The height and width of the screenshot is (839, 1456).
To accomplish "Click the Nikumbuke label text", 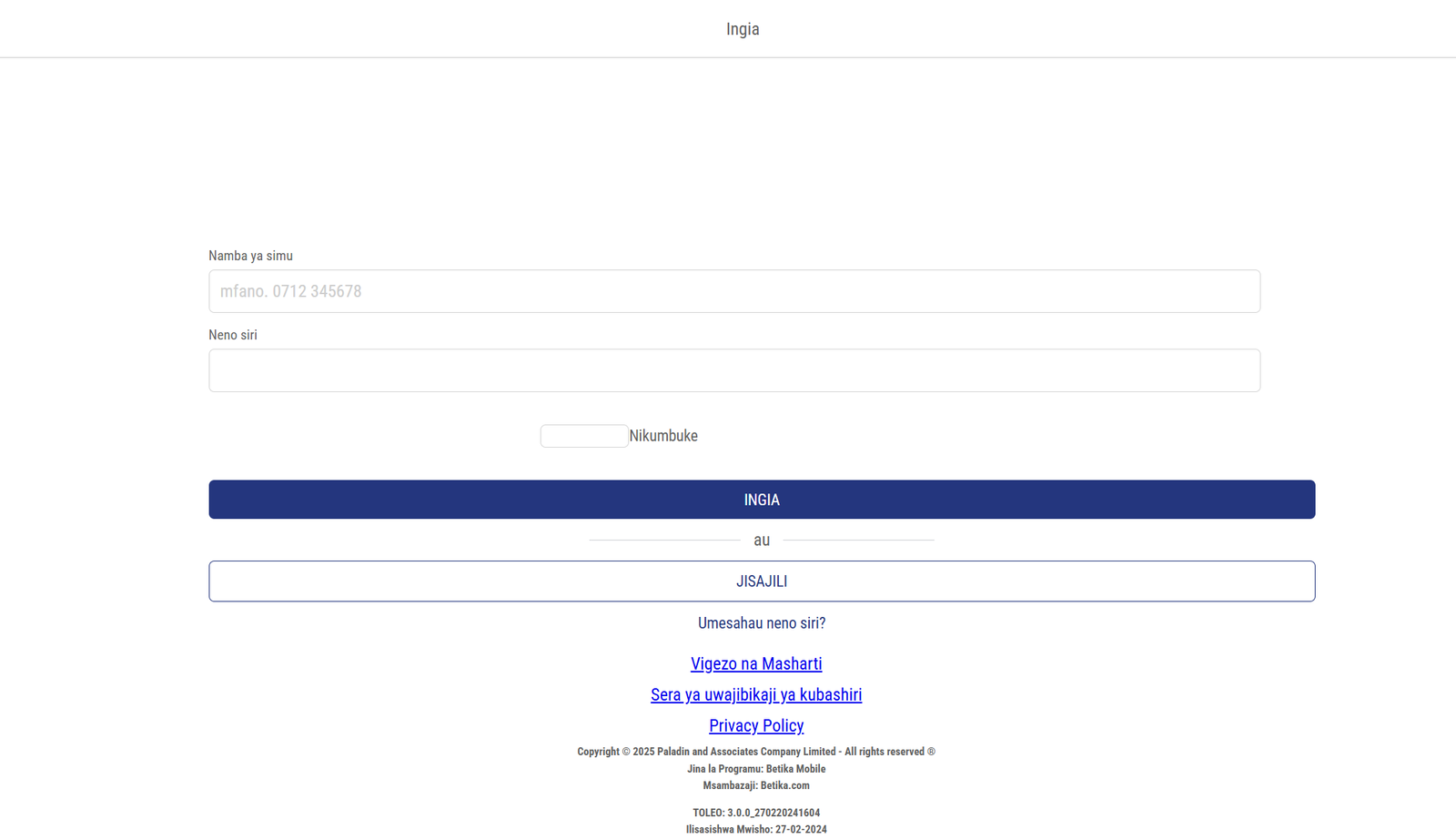I will click(x=663, y=436).
